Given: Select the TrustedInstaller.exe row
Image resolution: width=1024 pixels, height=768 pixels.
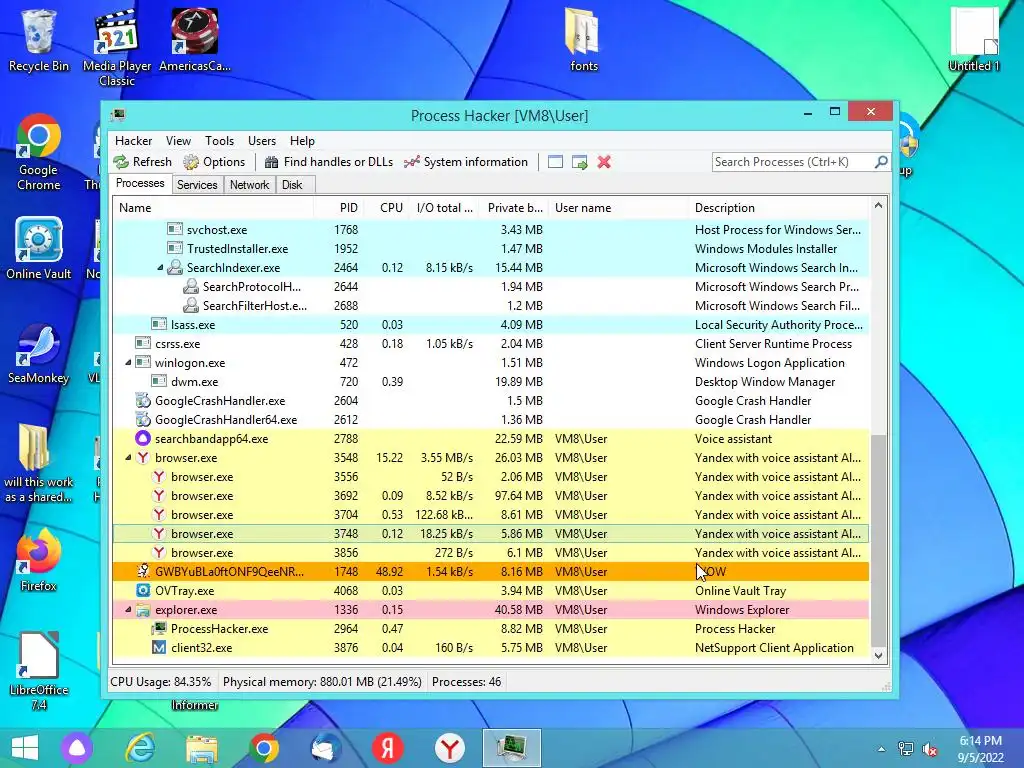Looking at the screenshot, I should (491, 249).
